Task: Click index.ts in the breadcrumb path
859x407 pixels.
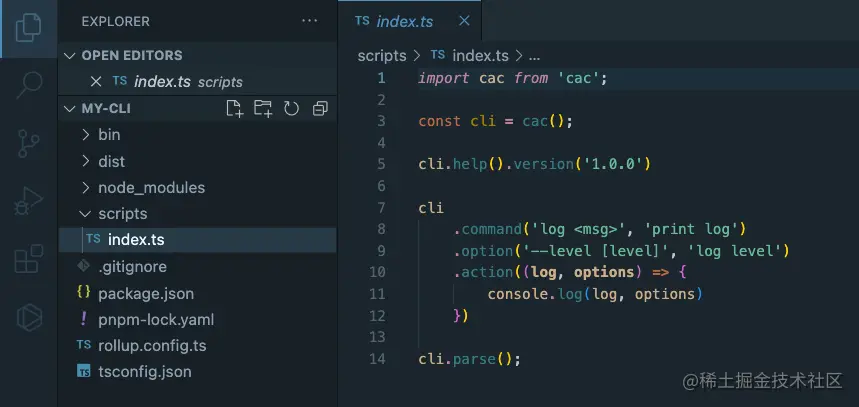Action: click(x=480, y=55)
